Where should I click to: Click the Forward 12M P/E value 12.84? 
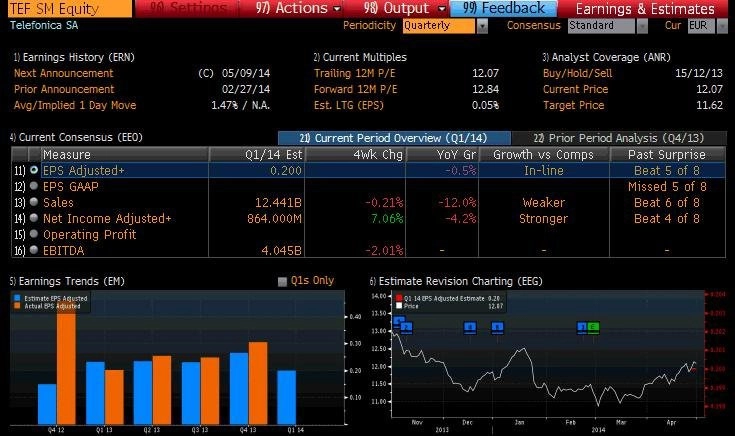[x=486, y=89]
